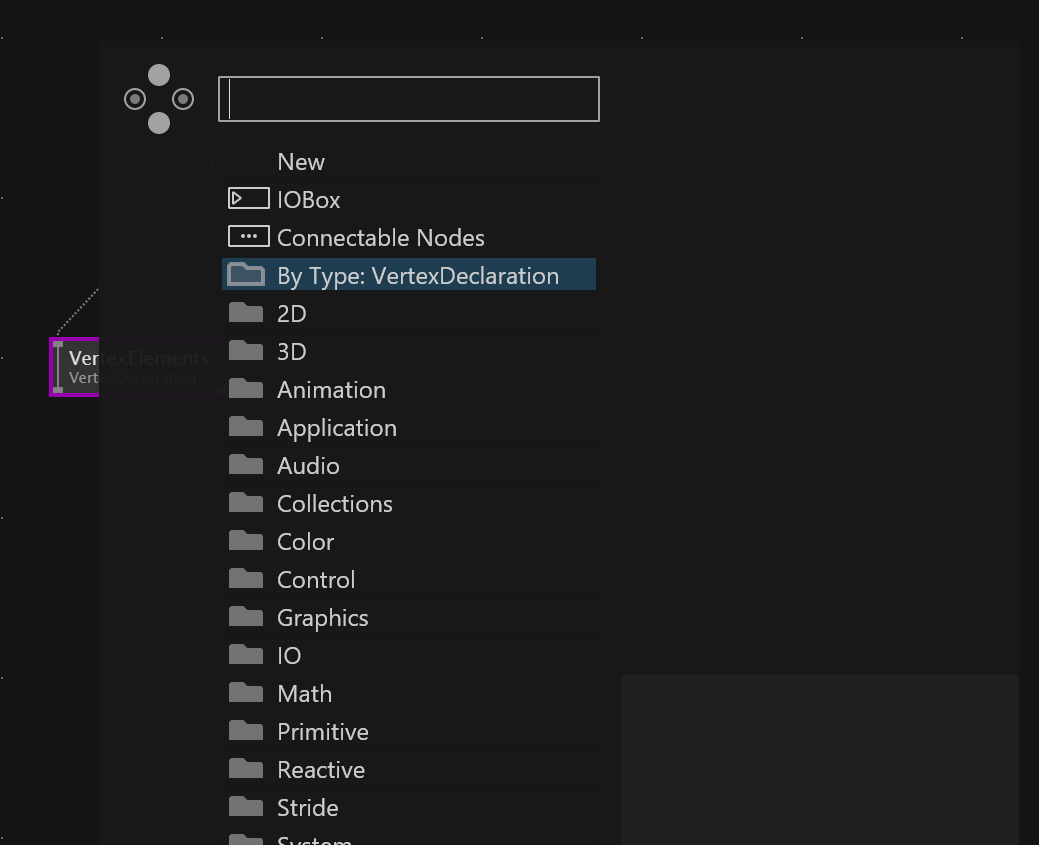Viewport: 1039px width, 845px height.
Task: Toggle the bottom solid circle filter
Action: tap(159, 123)
